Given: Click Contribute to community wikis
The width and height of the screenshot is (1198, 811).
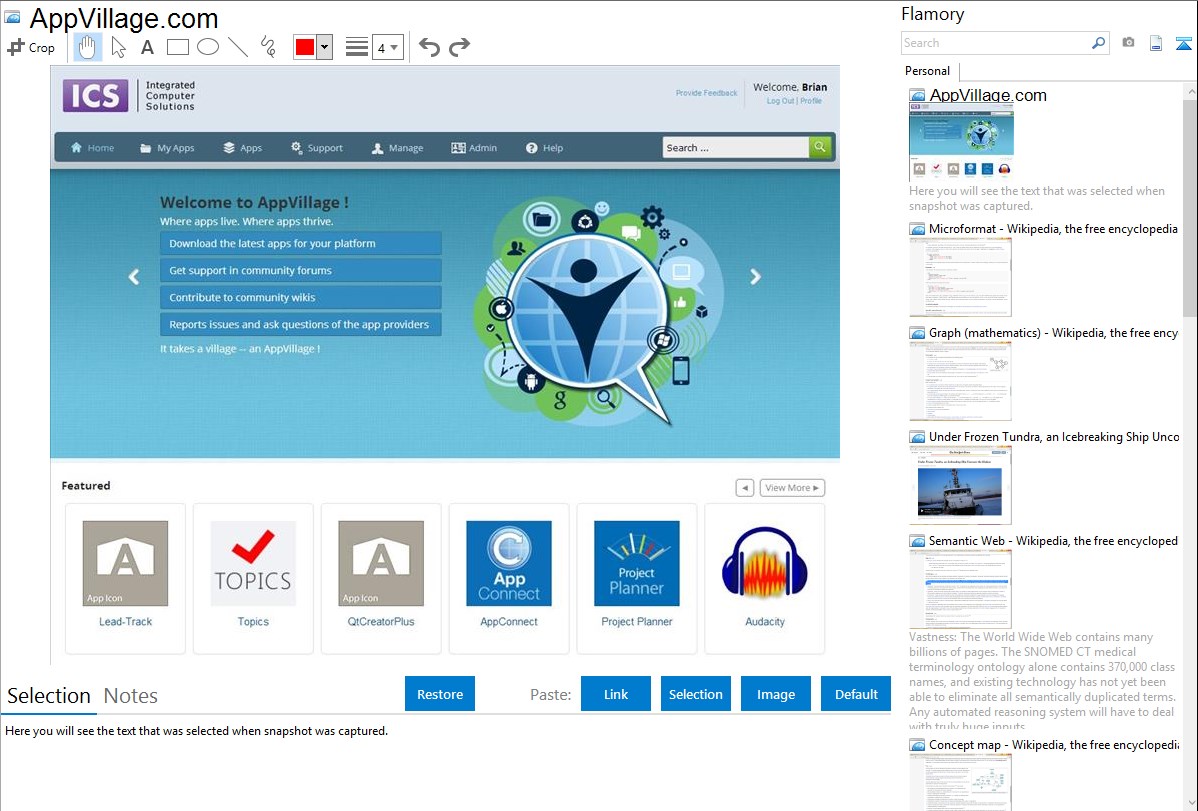Looking at the screenshot, I should [300, 297].
